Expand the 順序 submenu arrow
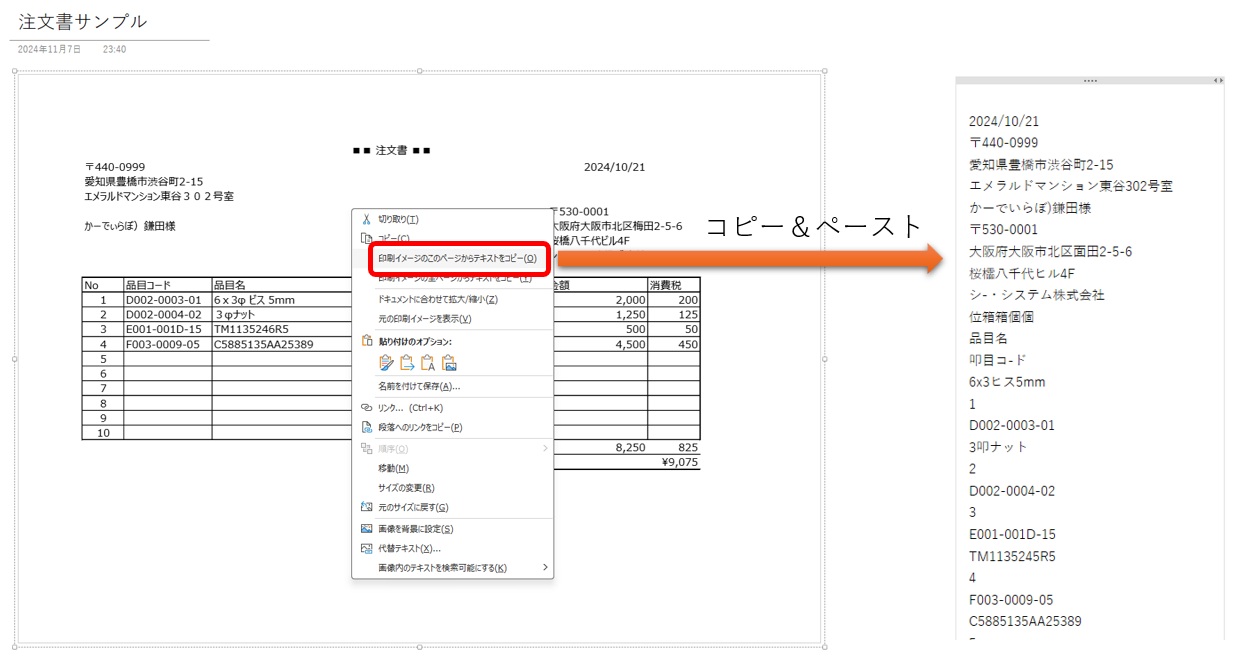Screen dimensions: 1246x661 click(545, 448)
